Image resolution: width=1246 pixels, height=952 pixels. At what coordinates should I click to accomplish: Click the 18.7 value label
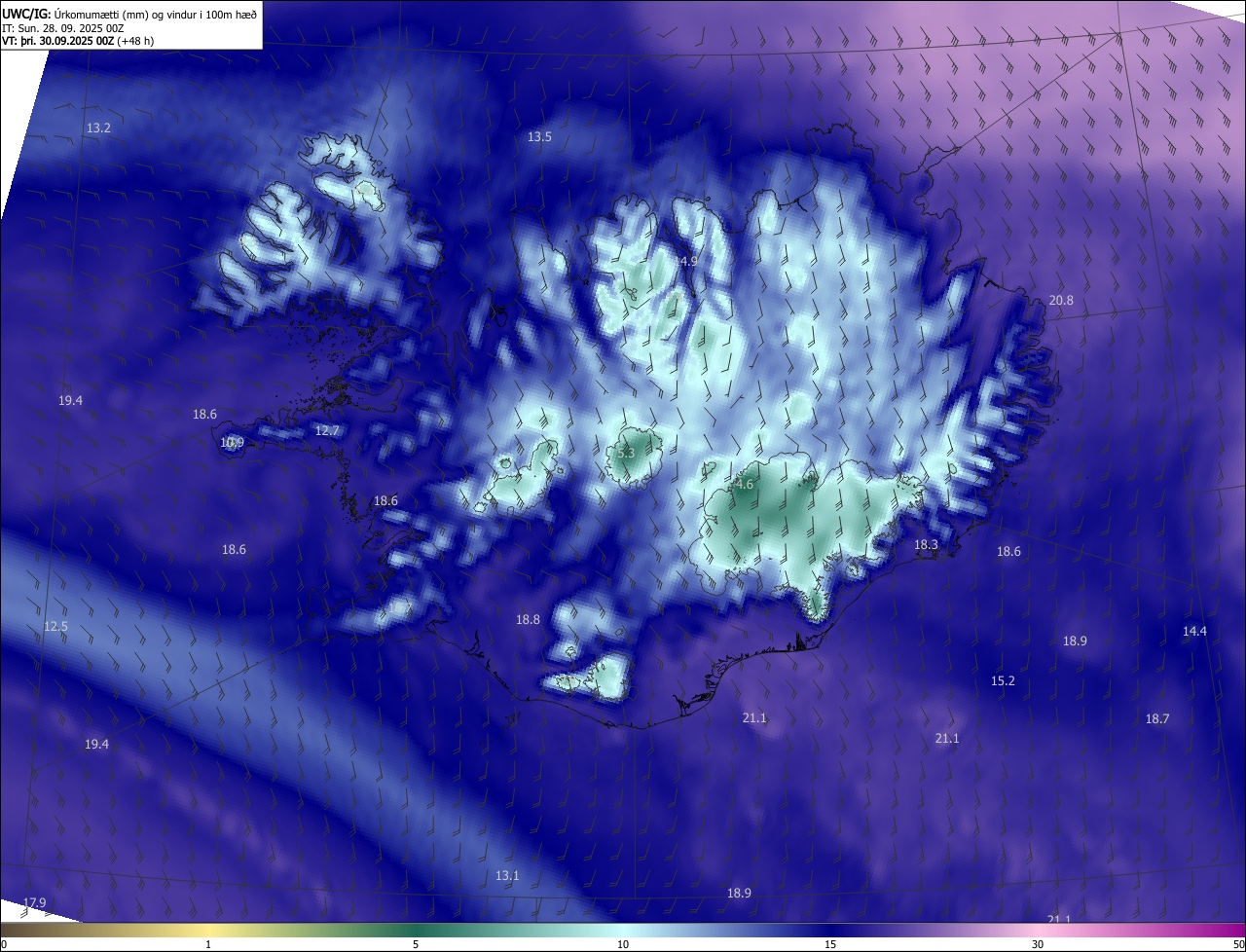[x=1156, y=719]
